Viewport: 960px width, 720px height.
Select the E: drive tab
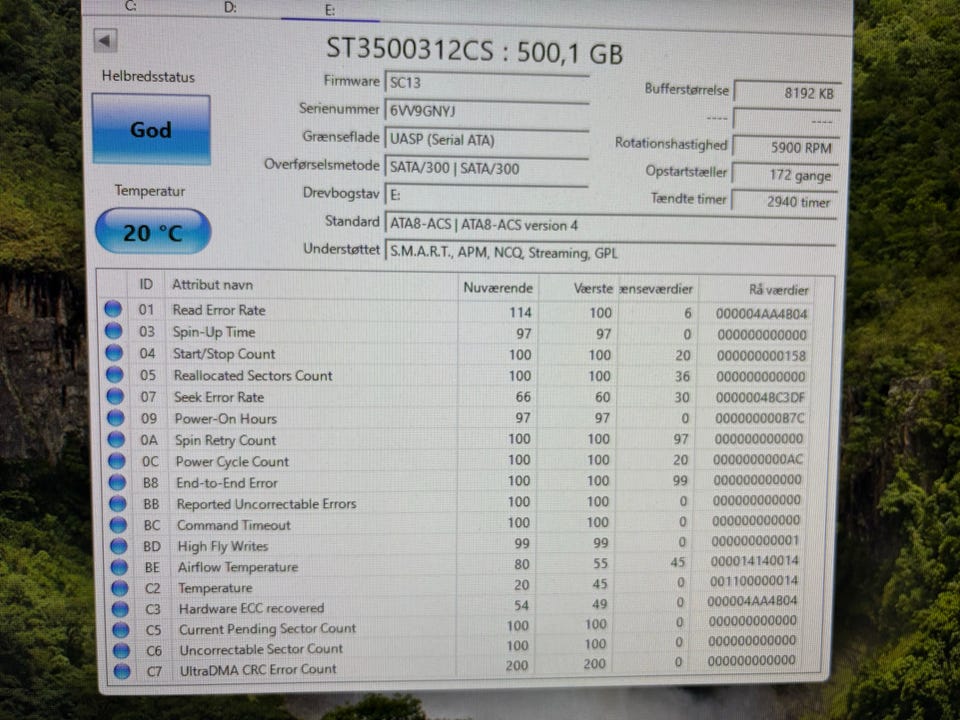click(x=329, y=10)
